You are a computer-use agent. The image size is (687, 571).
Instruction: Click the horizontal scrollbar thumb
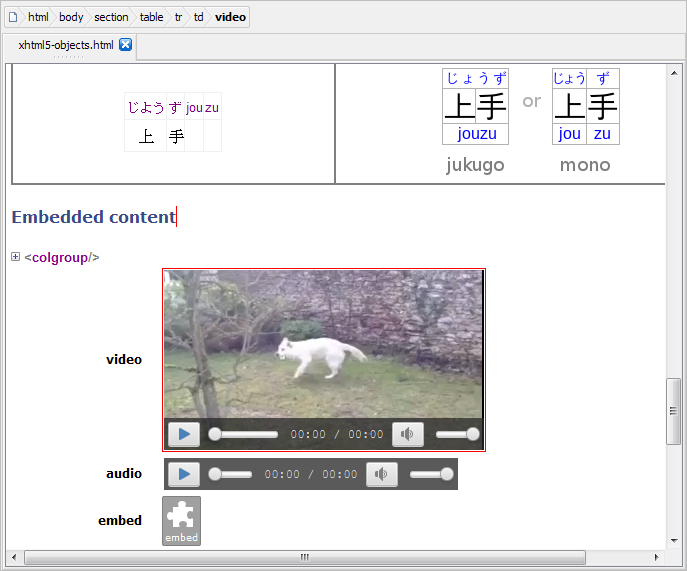coord(305,557)
